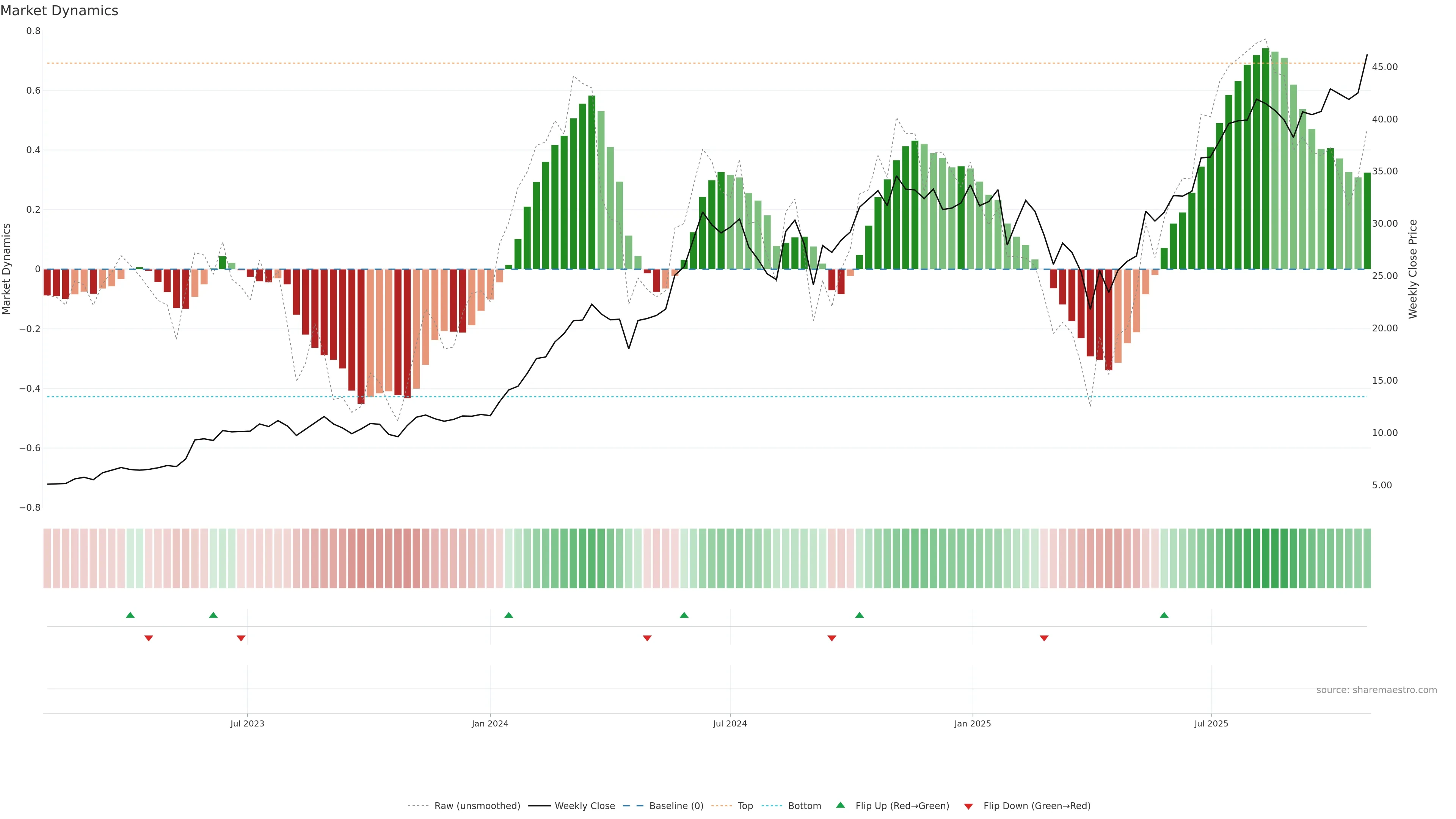Toggle the Weekly Close legend entry
Screen dimensions: 1456x819
pyautogui.click(x=584, y=806)
